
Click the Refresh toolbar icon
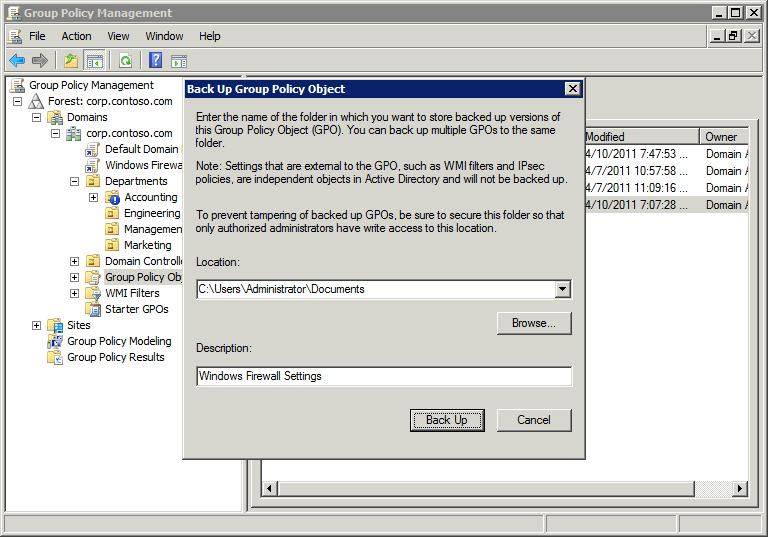click(126, 61)
